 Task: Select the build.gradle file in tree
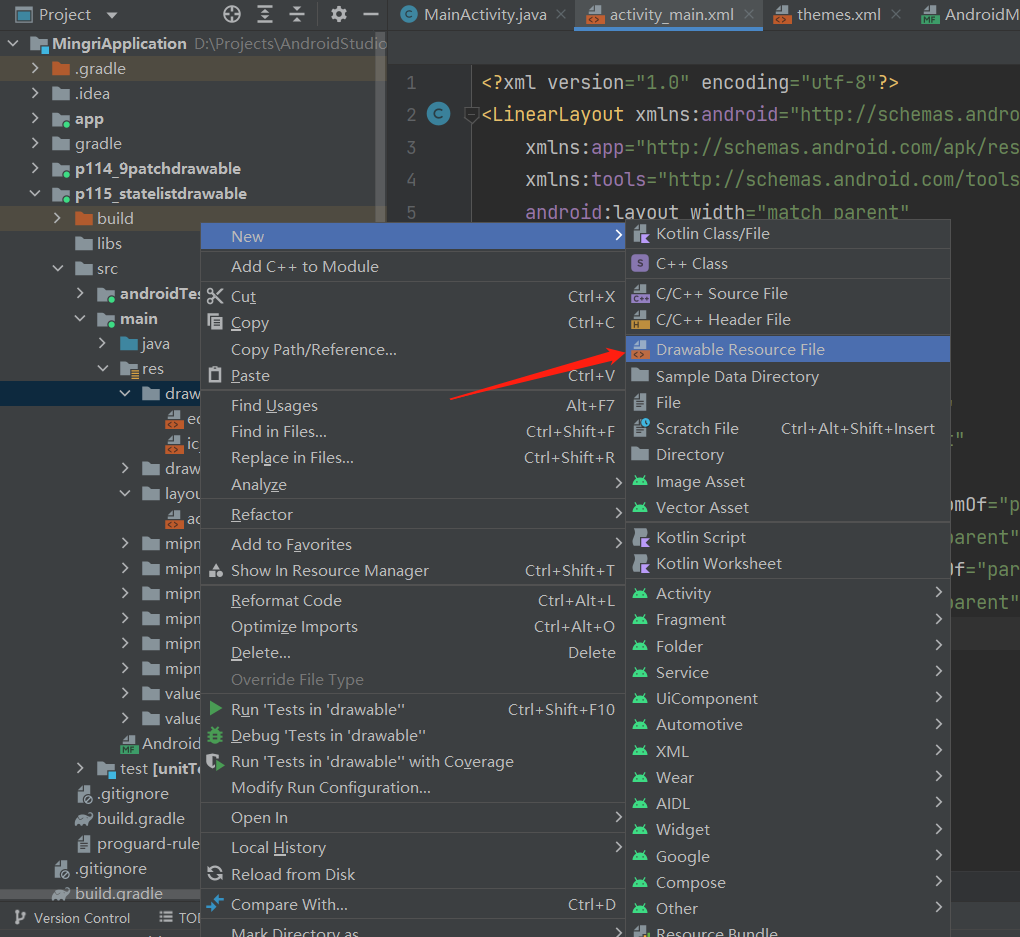click(141, 819)
